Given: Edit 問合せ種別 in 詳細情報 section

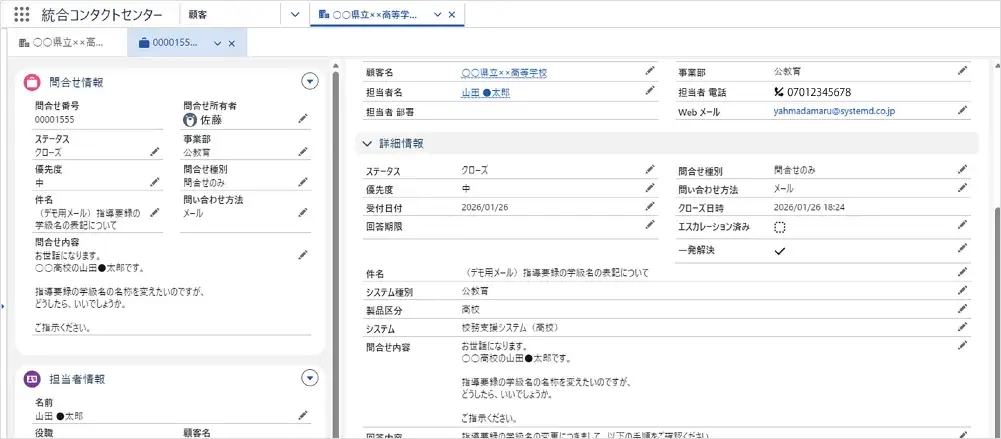Looking at the screenshot, I should (x=963, y=169).
